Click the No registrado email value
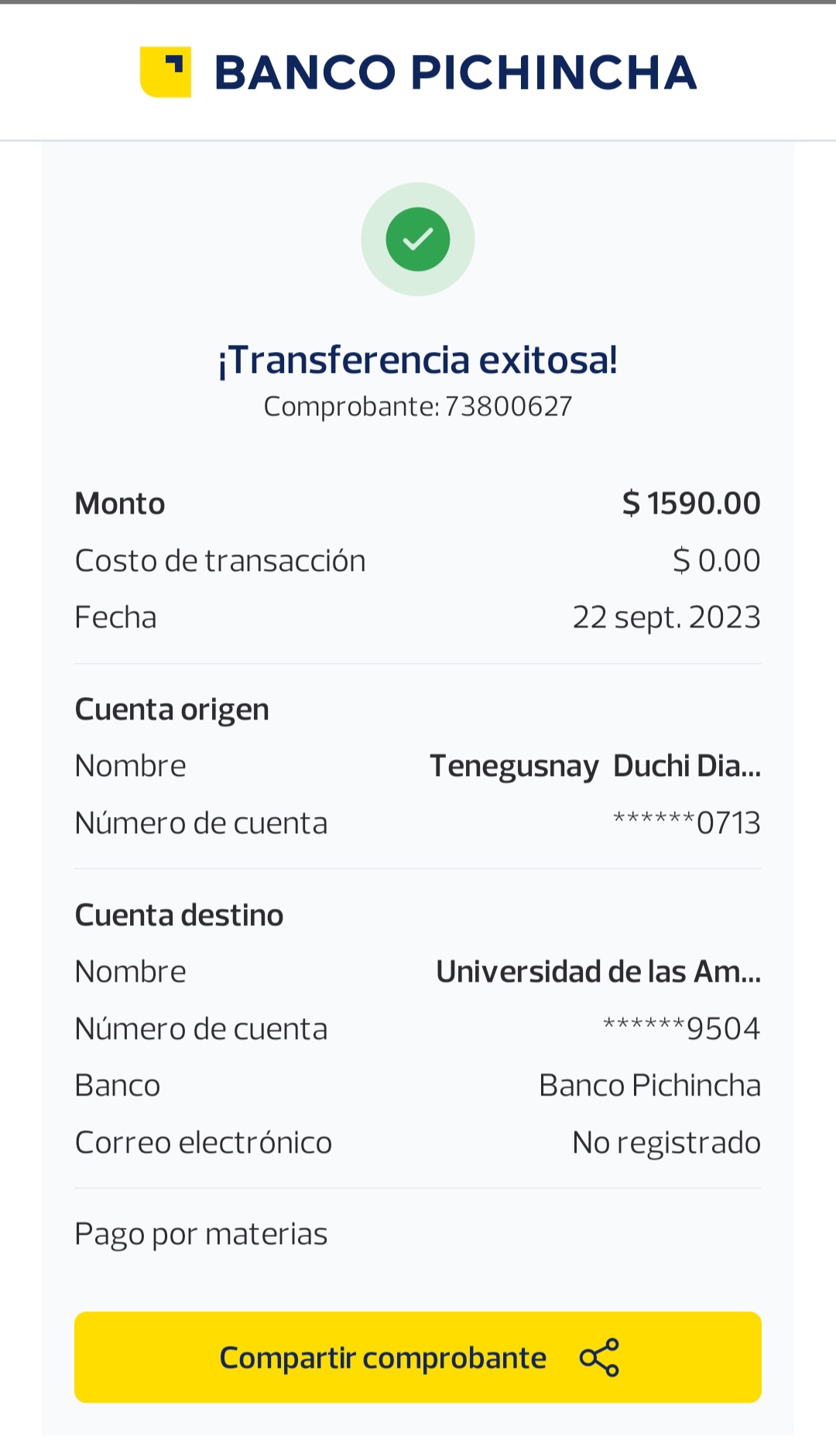Image resolution: width=836 pixels, height=1456 pixels. [666, 1143]
